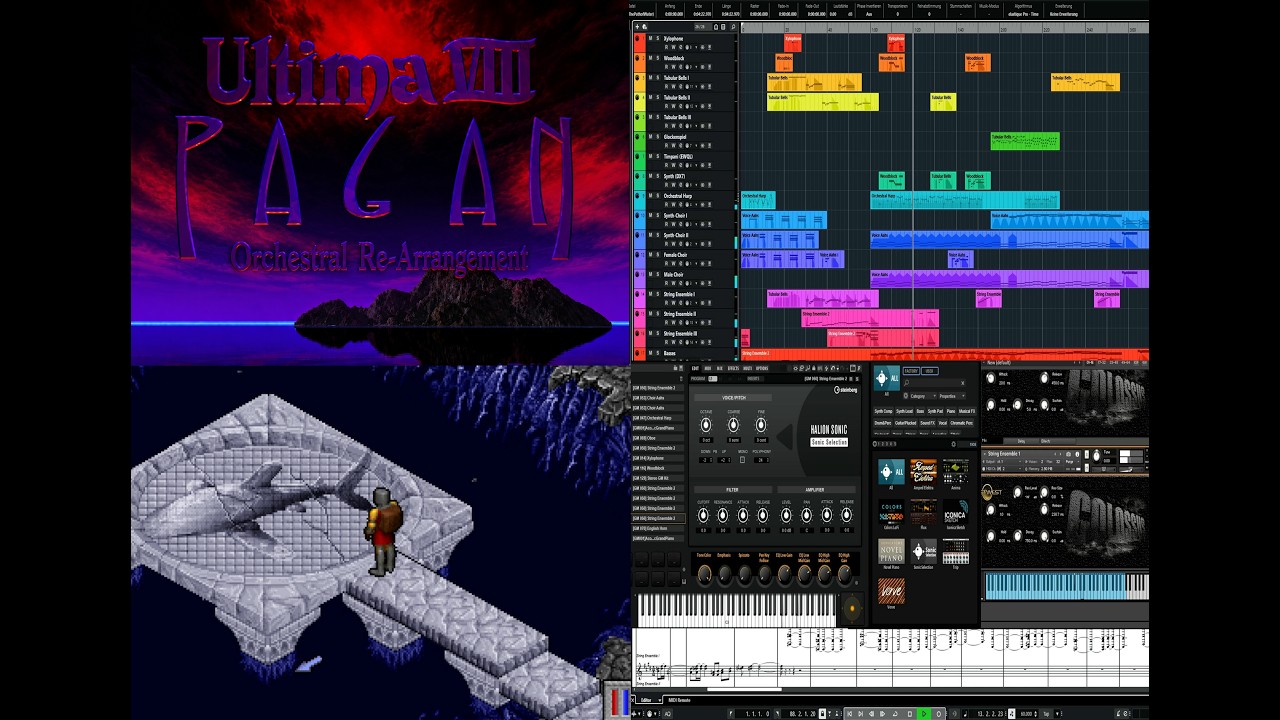1280x720 pixels.
Task: Filter by Piano category
Action: [x=951, y=411]
